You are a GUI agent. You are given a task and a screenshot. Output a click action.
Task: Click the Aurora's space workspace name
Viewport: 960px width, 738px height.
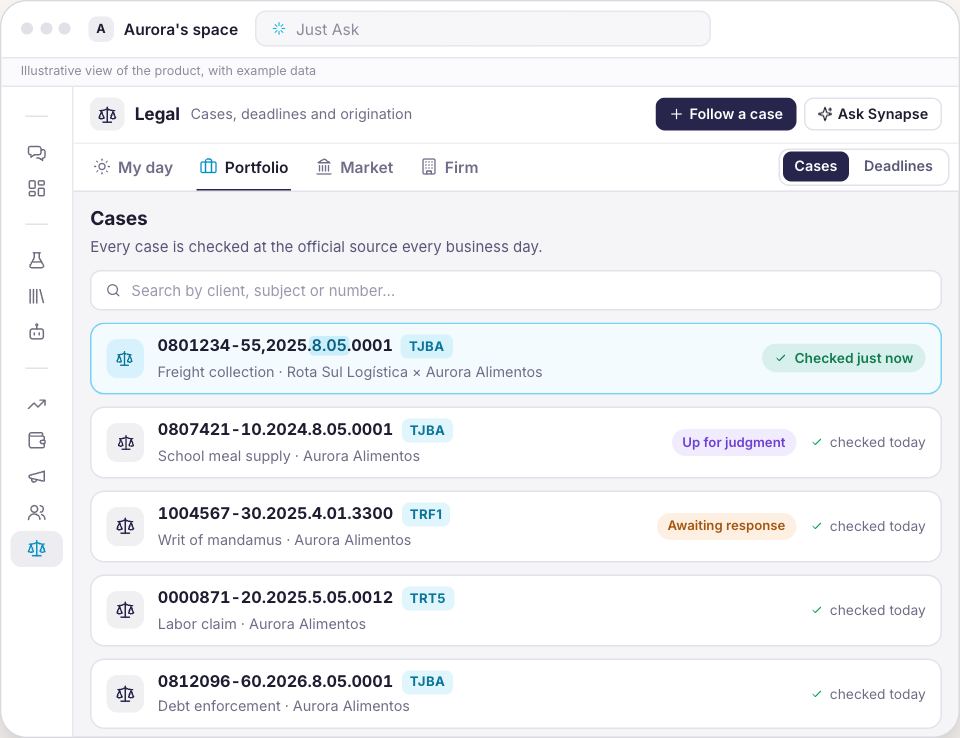[181, 29]
